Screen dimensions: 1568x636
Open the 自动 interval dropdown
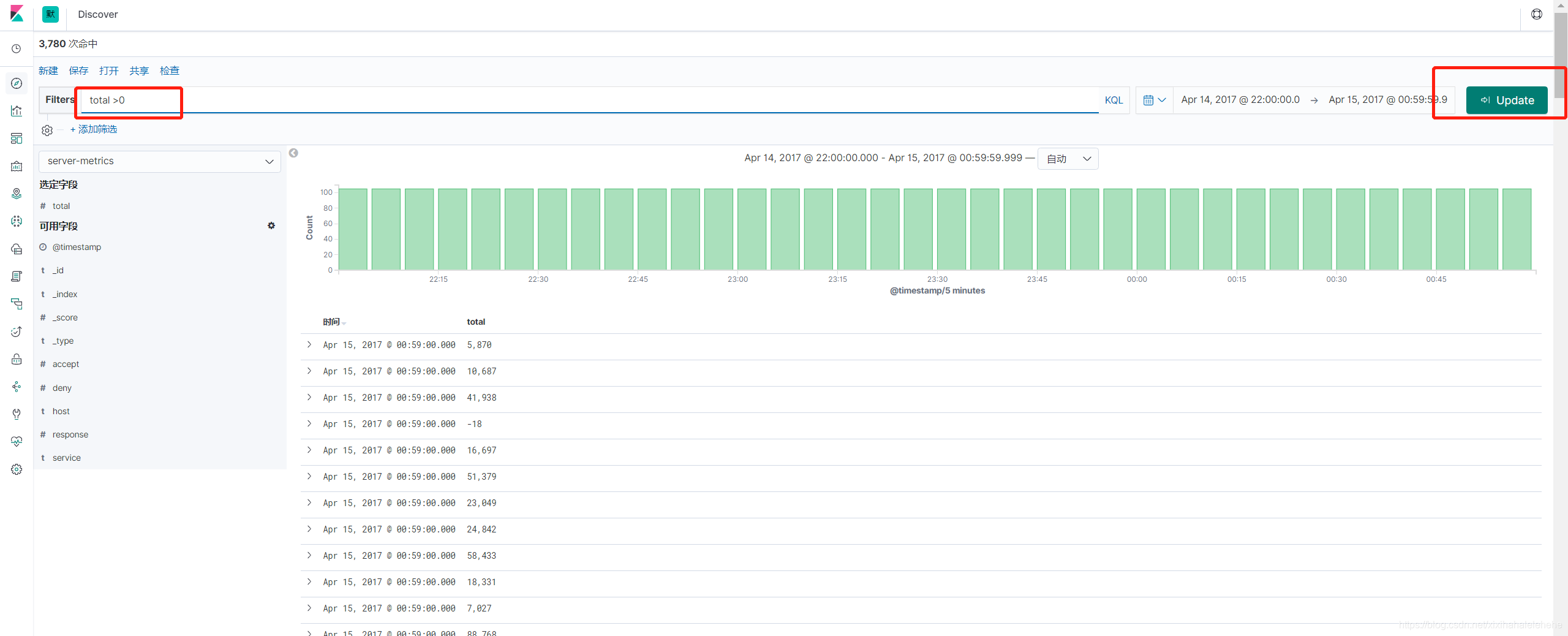pos(1068,159)
